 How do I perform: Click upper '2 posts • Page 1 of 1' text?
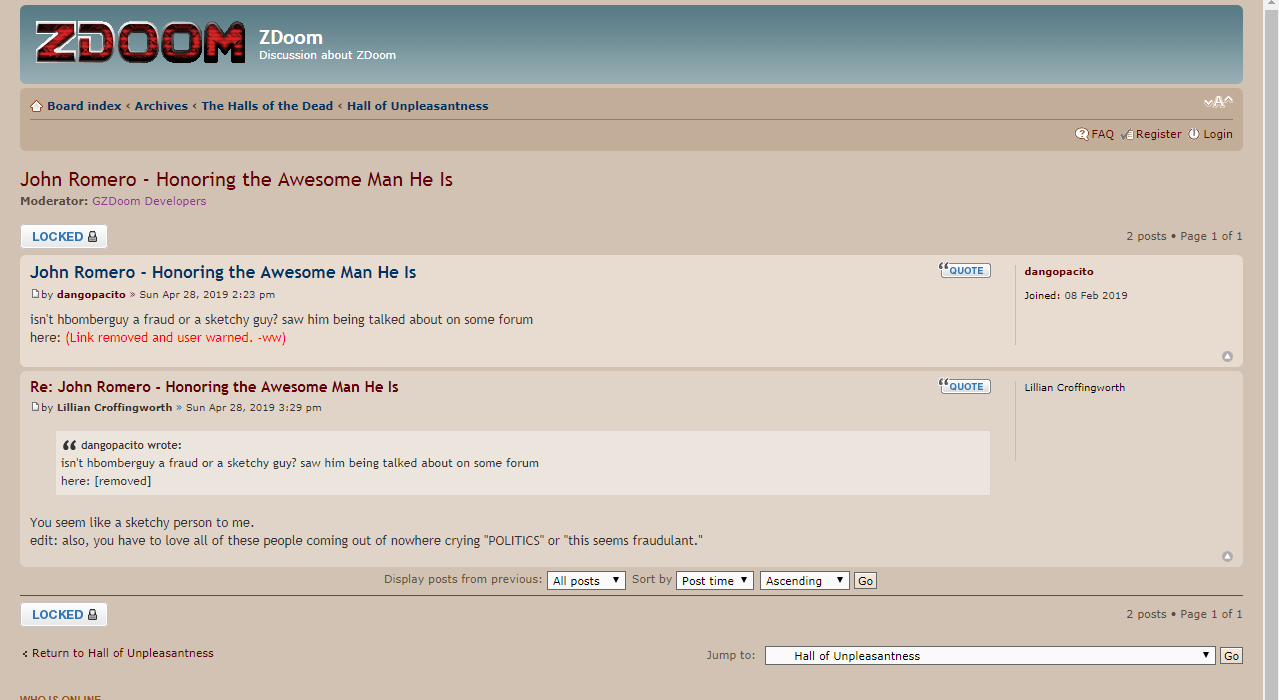point(1184,237)
